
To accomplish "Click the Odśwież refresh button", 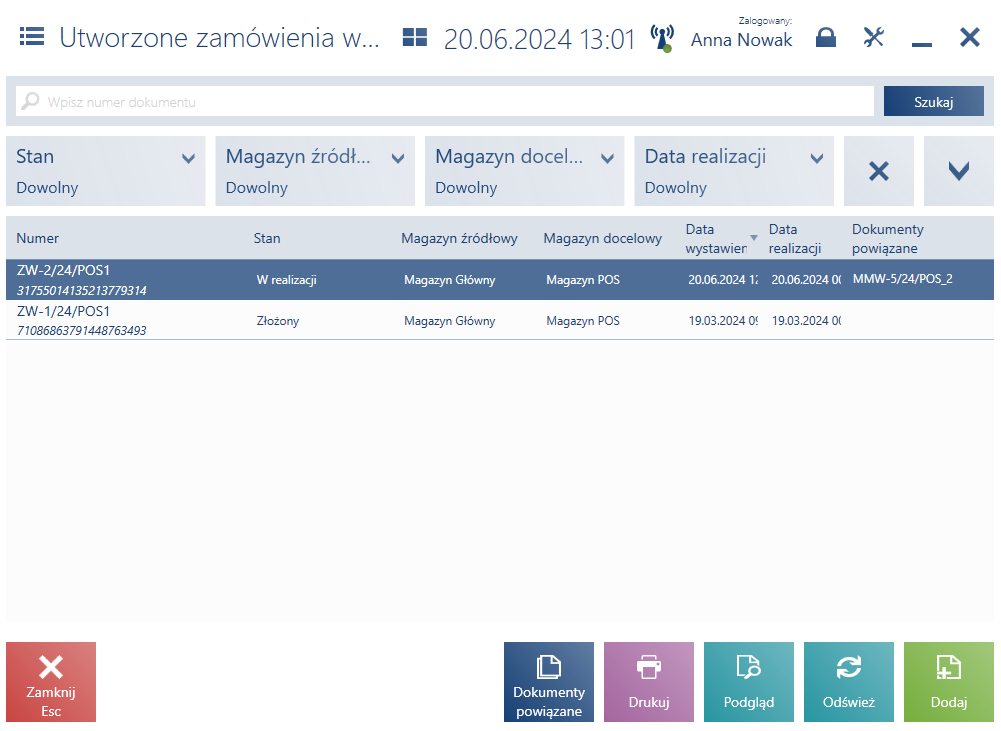I will (x=849, y=682).
